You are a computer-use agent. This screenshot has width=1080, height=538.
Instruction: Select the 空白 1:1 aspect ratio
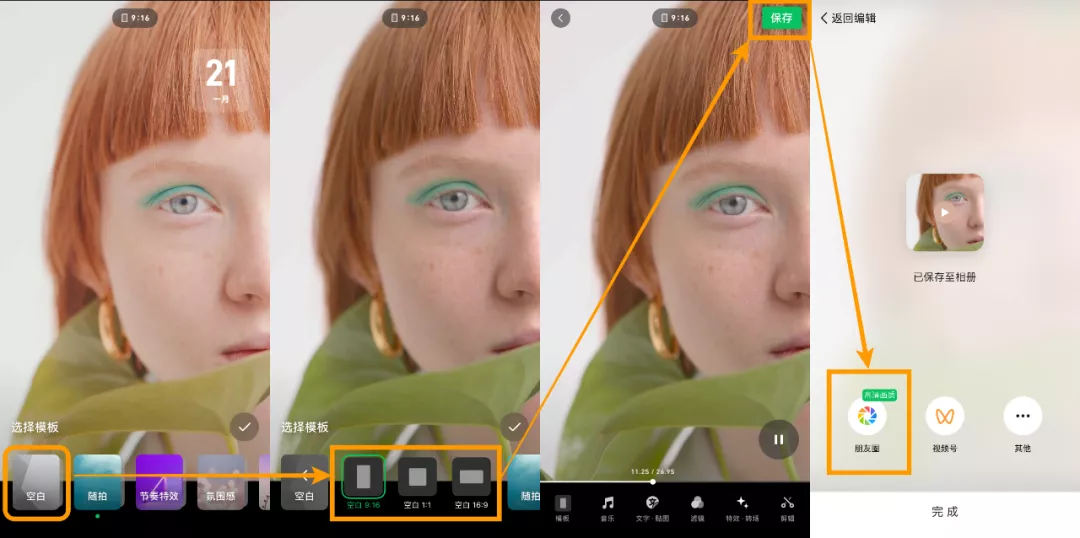[x=417, y=477]
